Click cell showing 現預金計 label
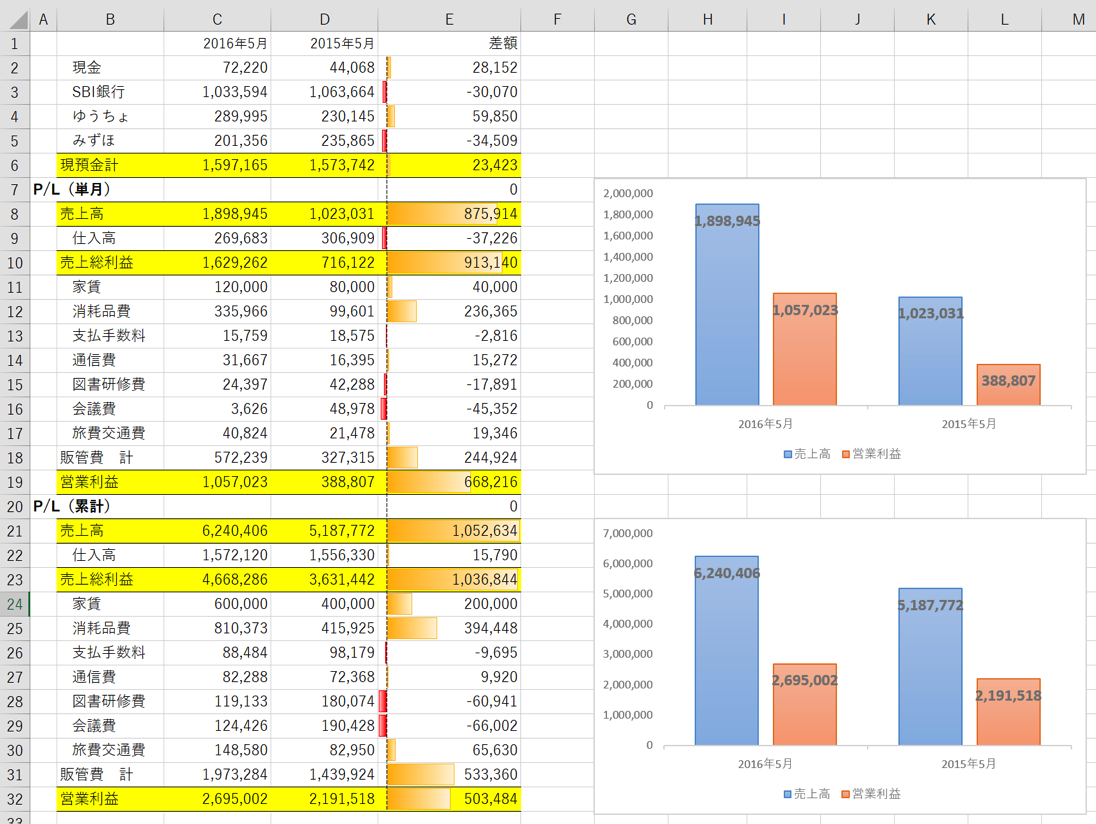This screenshot has height=824, width=1096. [110, 165]
